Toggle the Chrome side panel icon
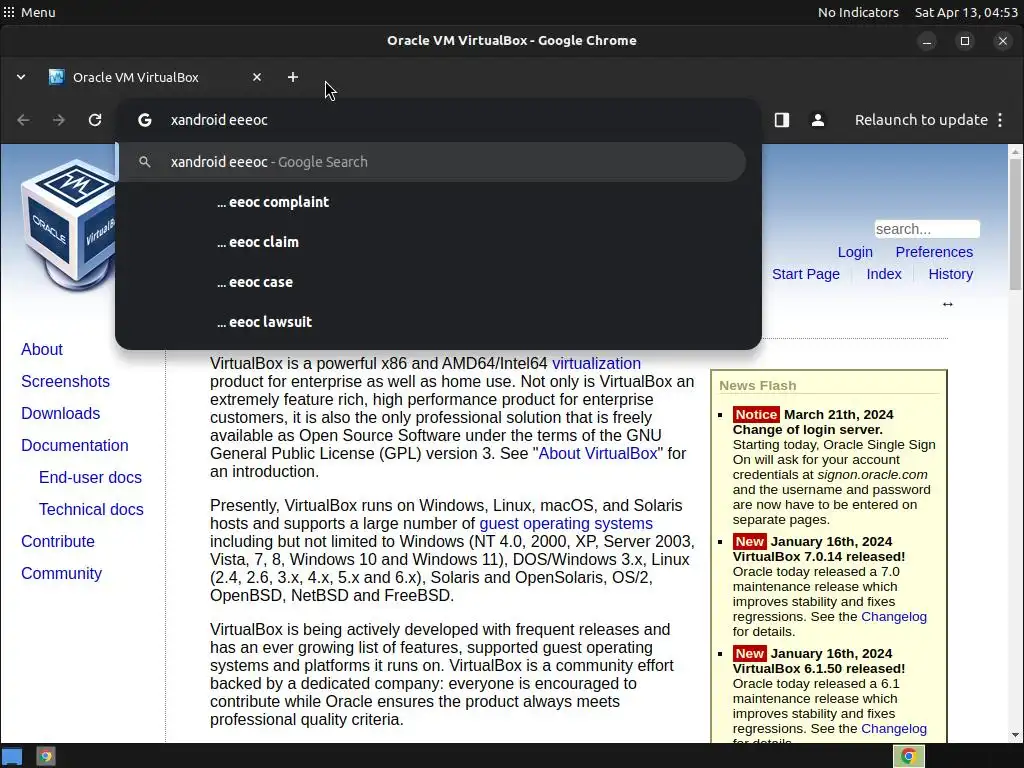This screenshot has width=1024, height=768. (x=782, y=120)
